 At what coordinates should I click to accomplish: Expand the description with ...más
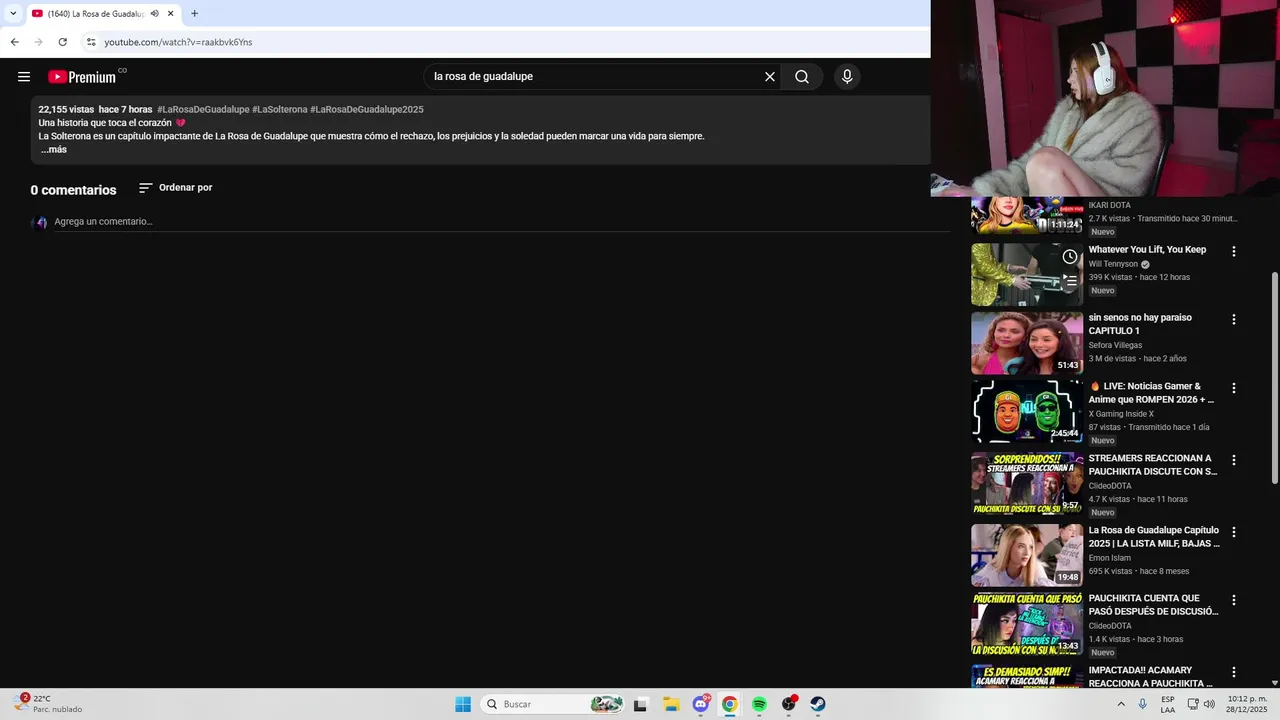tap(54, 149)
